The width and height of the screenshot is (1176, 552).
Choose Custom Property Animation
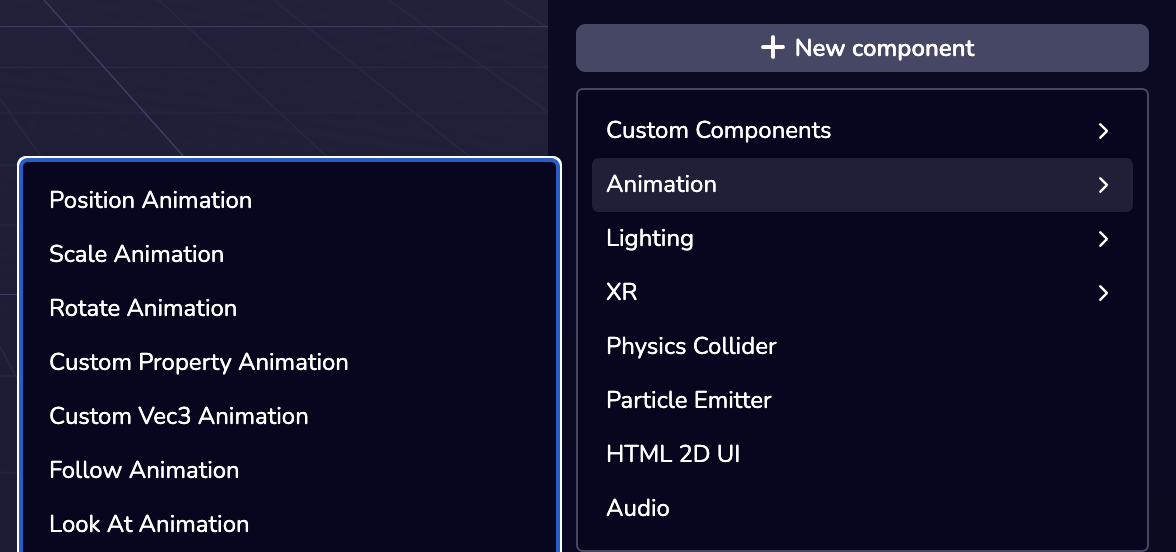coord(198,362)
